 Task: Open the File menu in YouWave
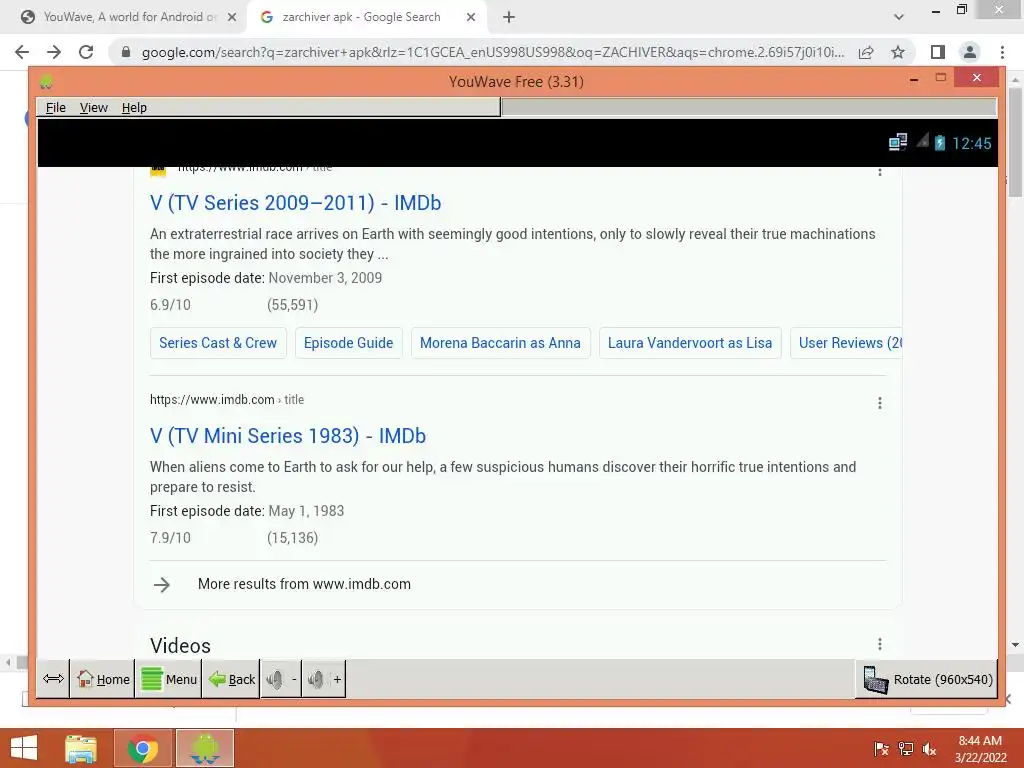(56, 108)
